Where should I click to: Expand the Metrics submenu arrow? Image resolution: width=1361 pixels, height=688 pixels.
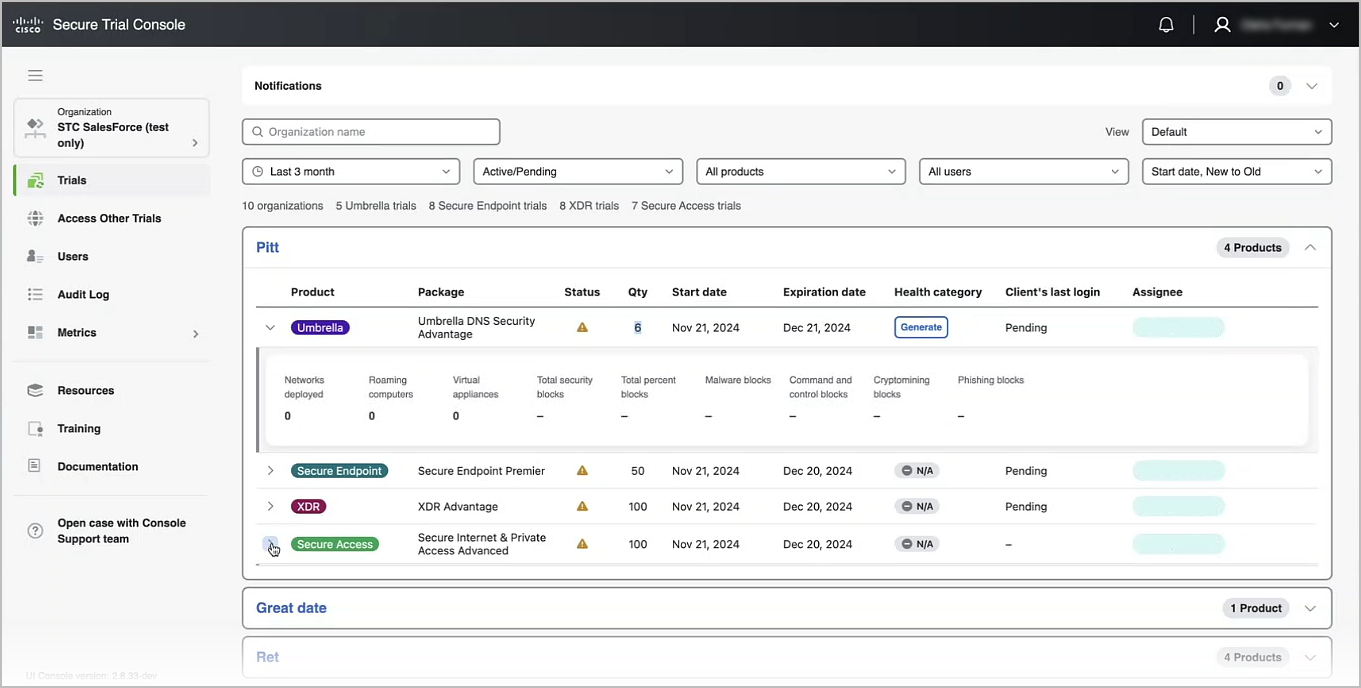(196, 334)
